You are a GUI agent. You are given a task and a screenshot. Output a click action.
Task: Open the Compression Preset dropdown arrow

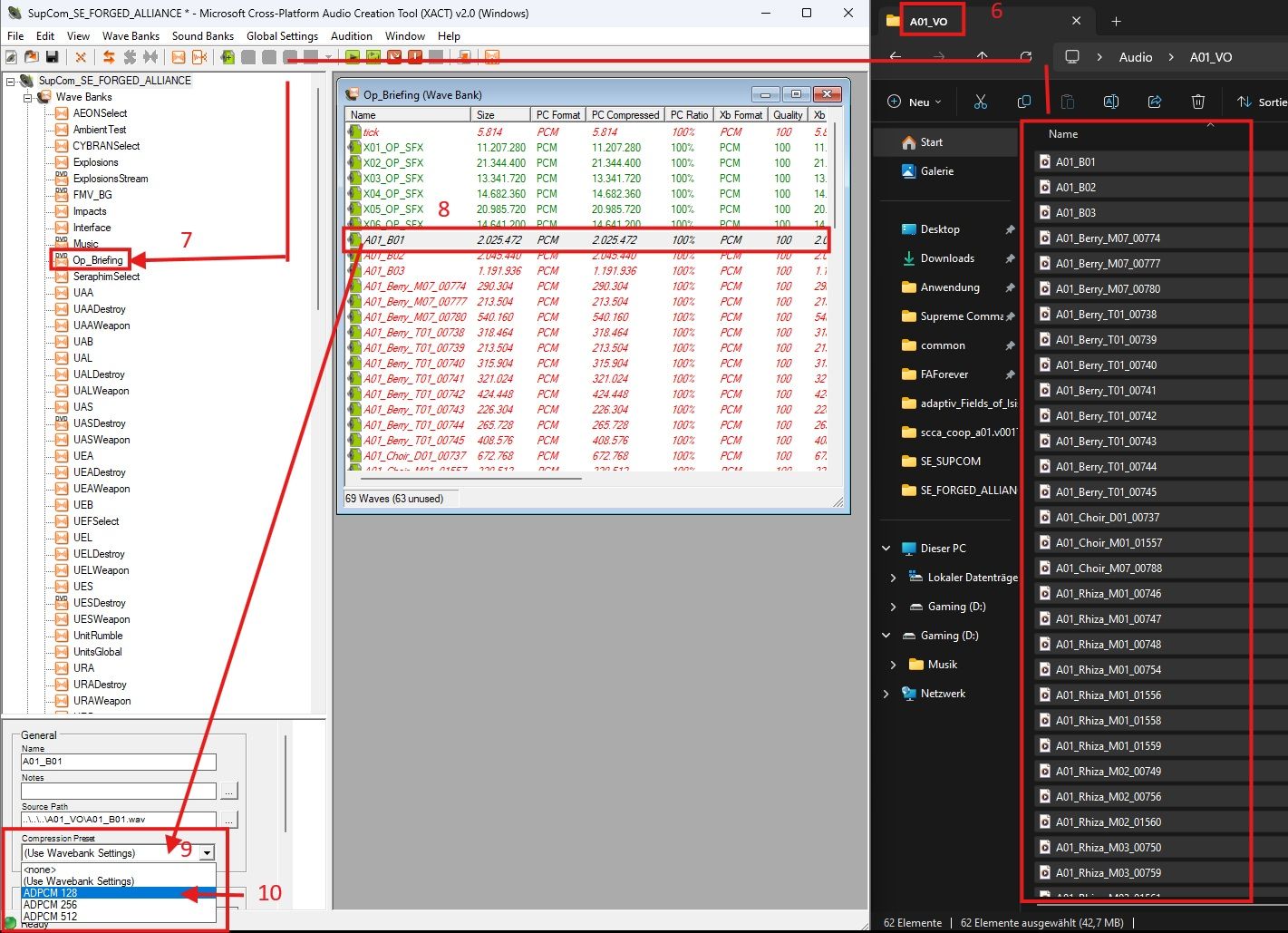click(x=208, y=853)
